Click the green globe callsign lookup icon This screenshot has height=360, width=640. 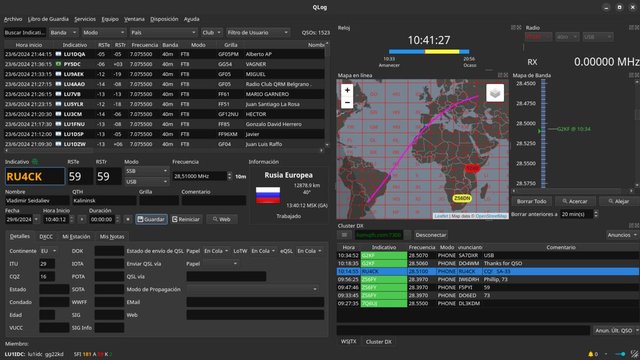pyautogui.click(x=35, y=162)
